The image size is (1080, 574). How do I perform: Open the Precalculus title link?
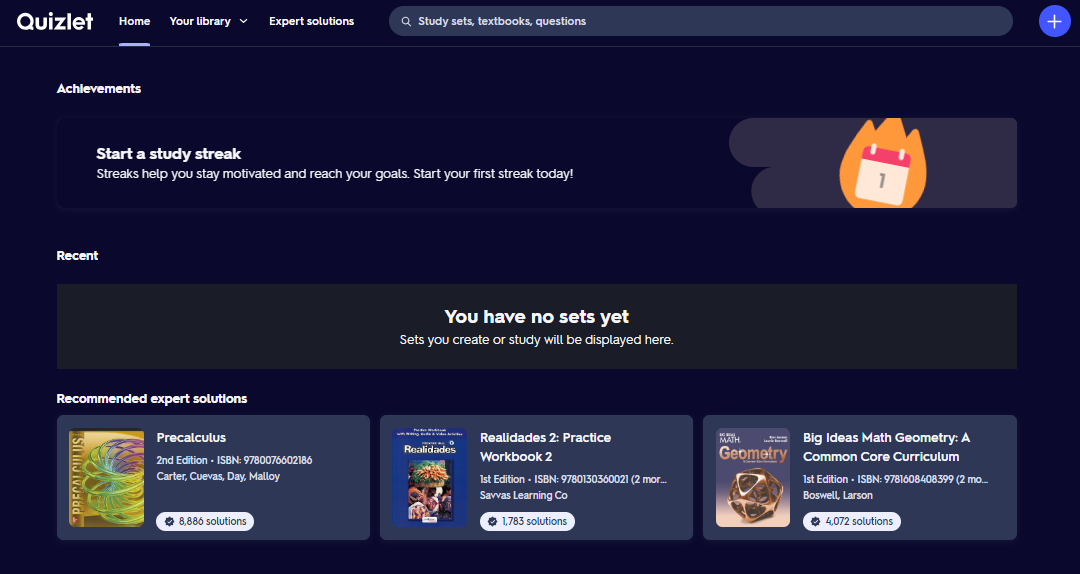[x=191, y=438]
